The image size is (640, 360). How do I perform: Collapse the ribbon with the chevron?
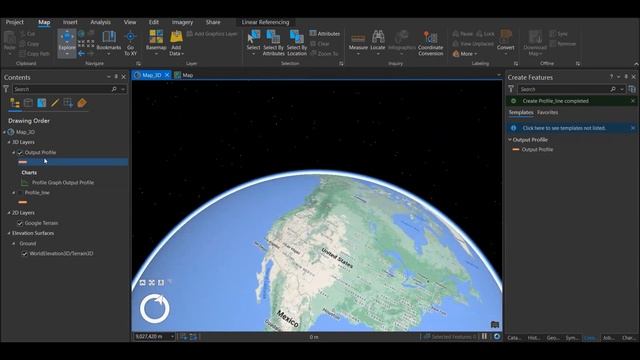(x=636, y=64)
